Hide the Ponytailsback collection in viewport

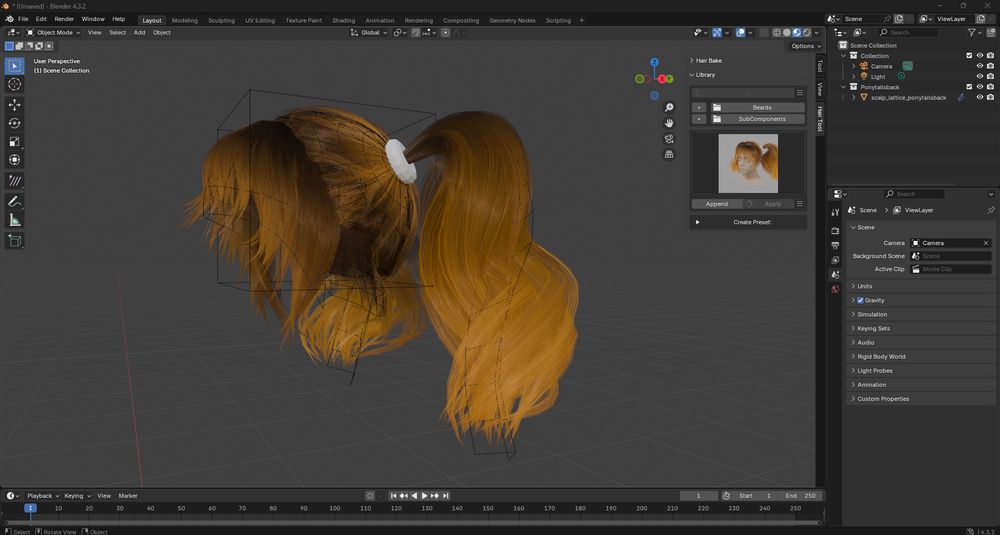980,87
